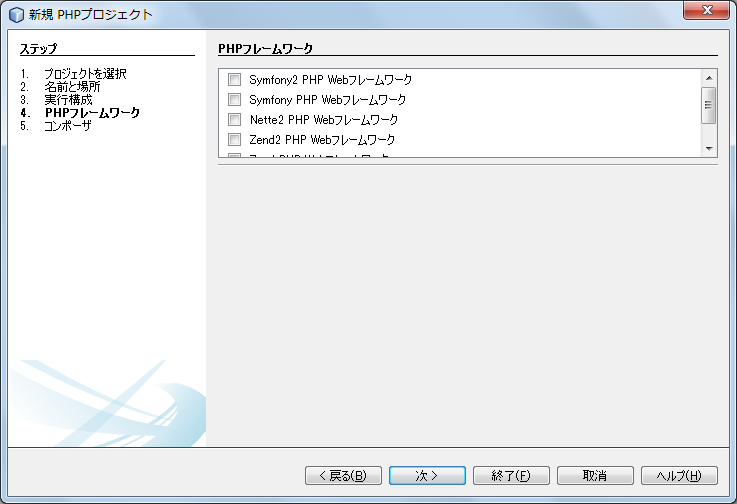
Task: Click the 戻る(B) back button
Action: (x=343, y=475)
